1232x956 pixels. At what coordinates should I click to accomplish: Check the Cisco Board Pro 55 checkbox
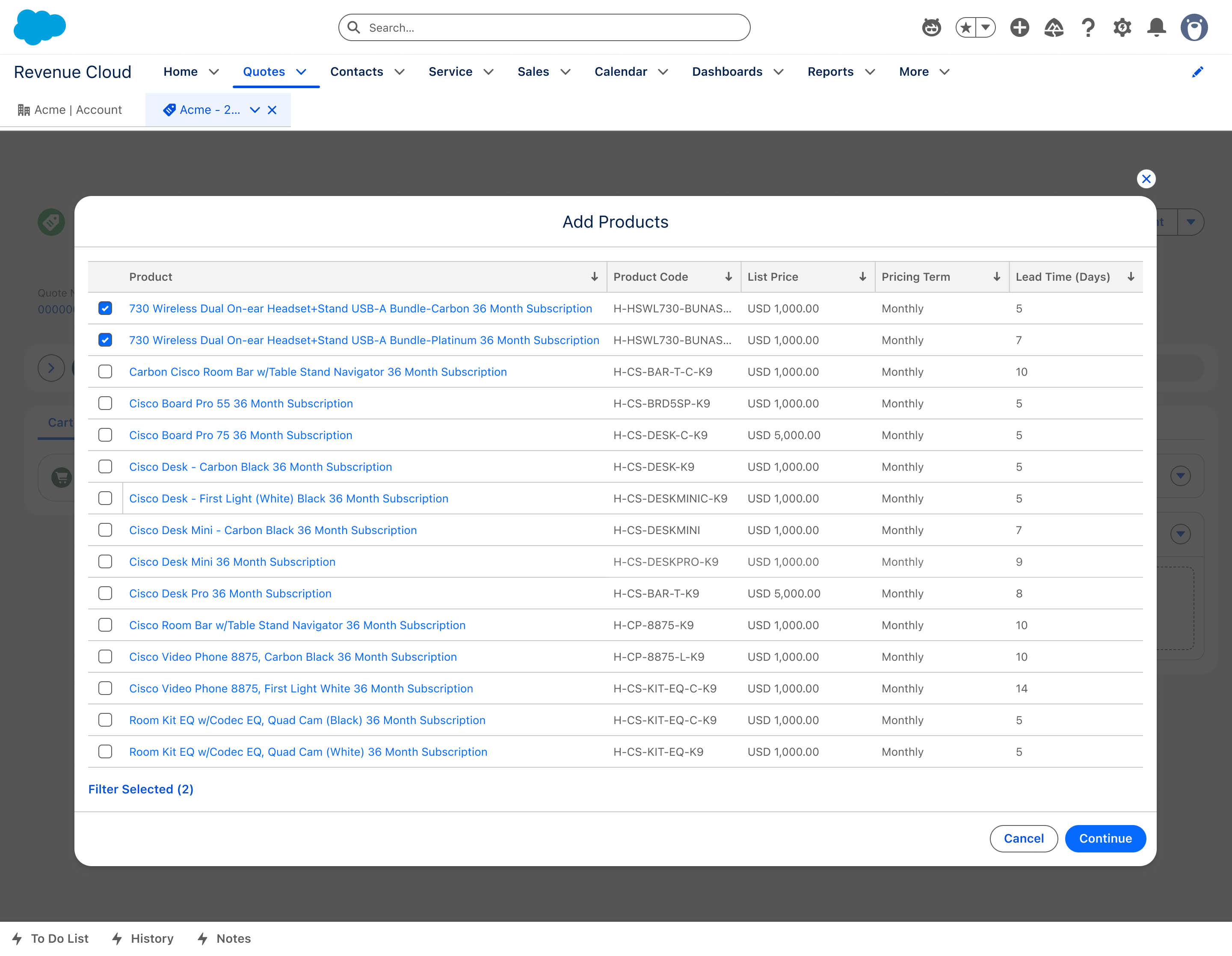pos(105,403)
